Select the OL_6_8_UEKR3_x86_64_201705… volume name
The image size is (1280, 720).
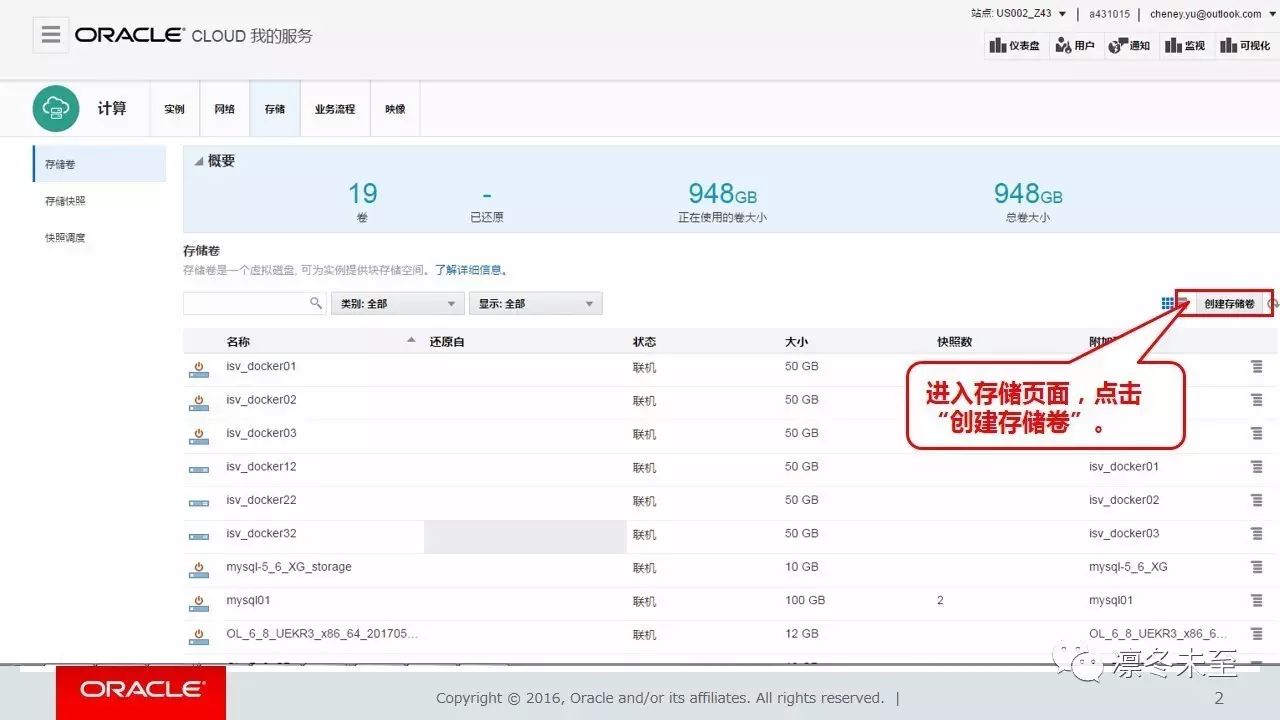(322, 634)
